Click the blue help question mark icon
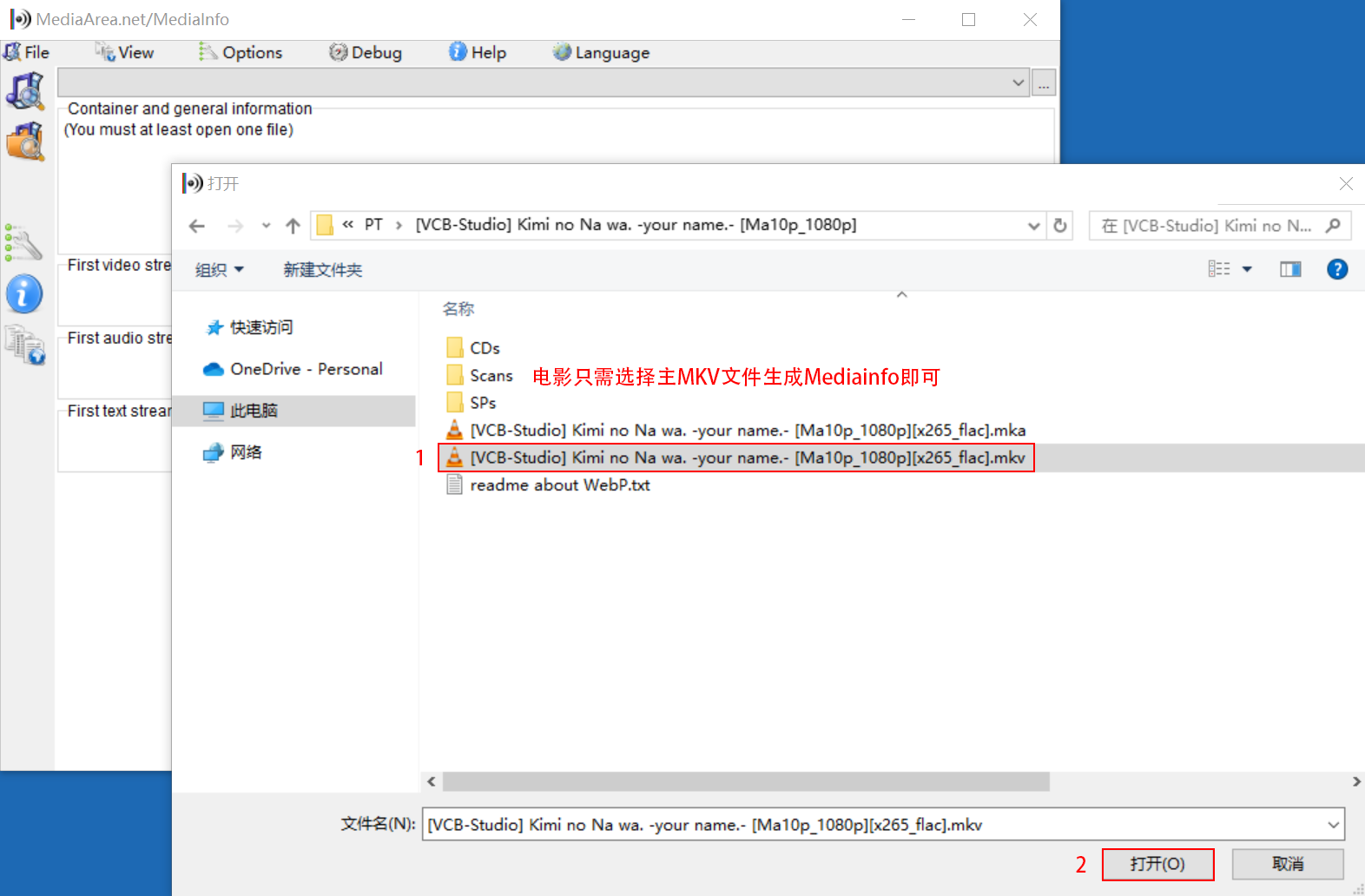The image size is (1365, 896). pos(1337,269)
